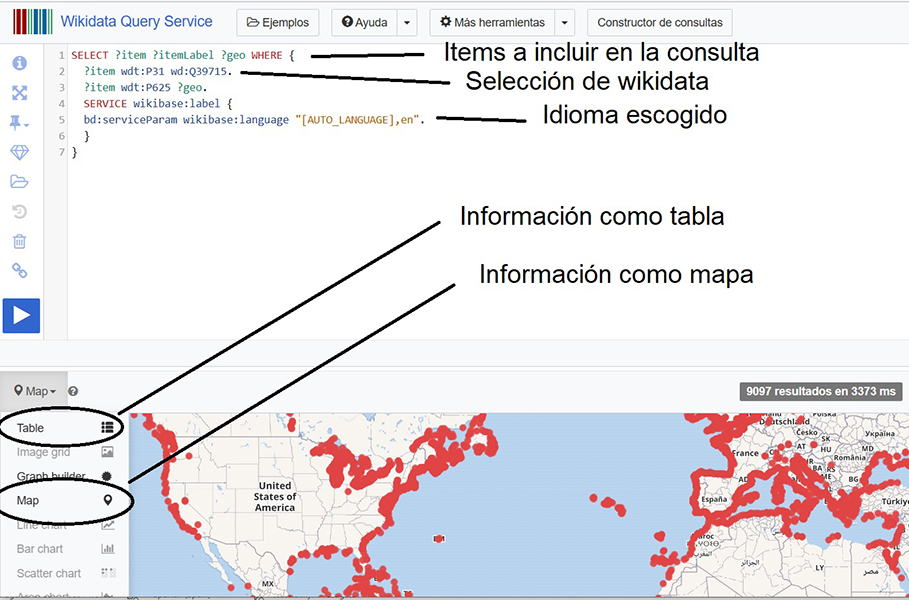Run the query with the blue play button
Viewport: 909px width, 600px height.
click(21, 315)
